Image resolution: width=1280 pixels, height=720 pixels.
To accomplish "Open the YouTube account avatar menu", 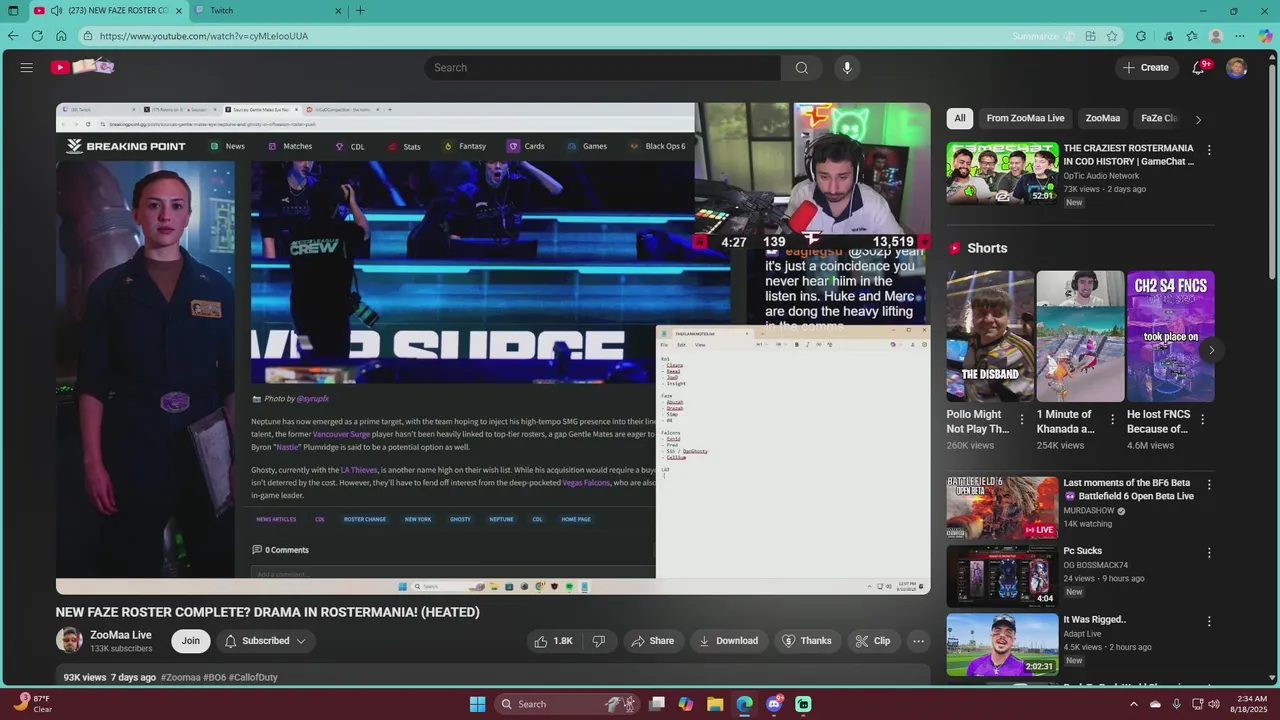I will 1237,67.
